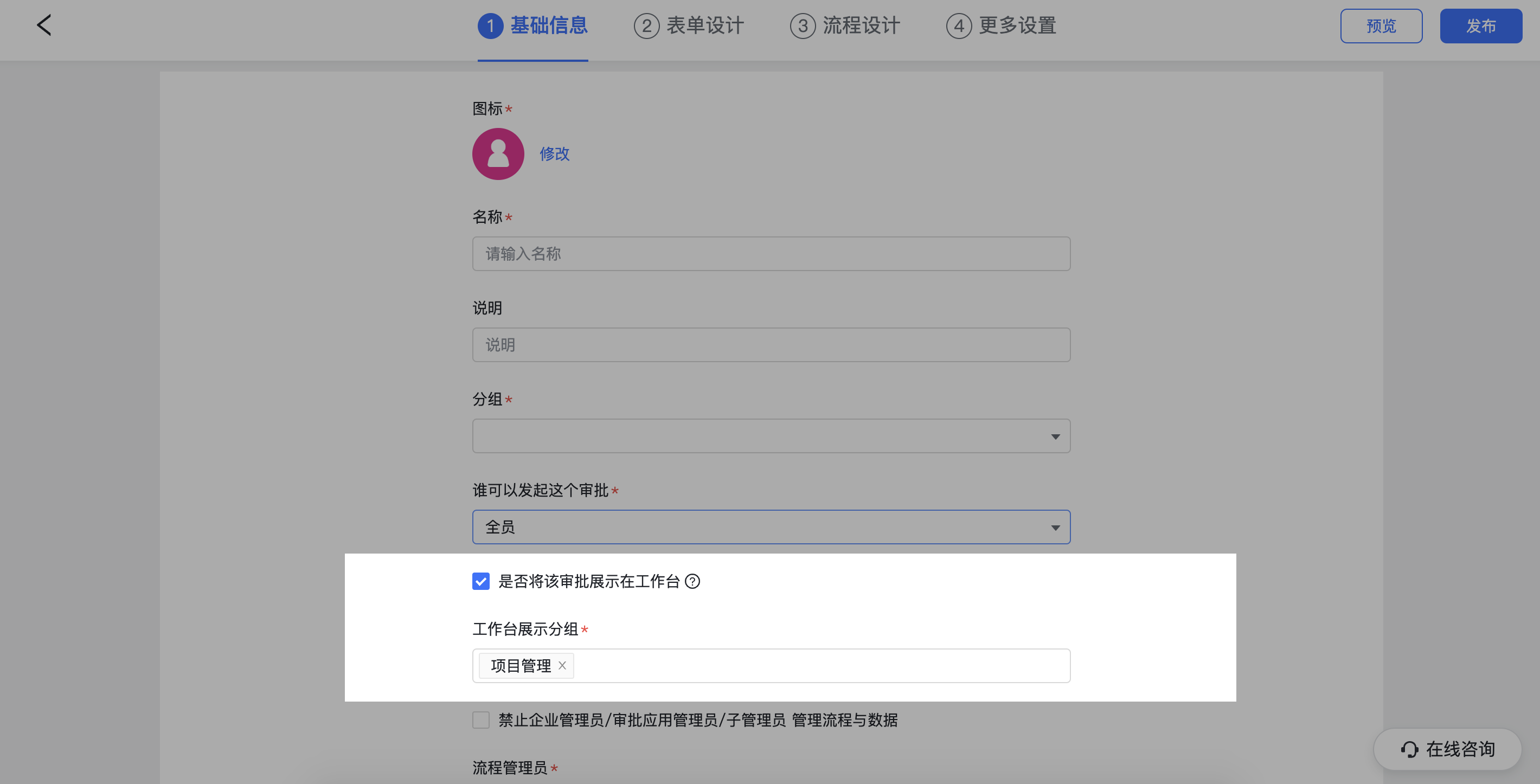Click headset icon in 在线咨询 button
Viewport: 1540px width, 784px height.
tap(1409, 749)
